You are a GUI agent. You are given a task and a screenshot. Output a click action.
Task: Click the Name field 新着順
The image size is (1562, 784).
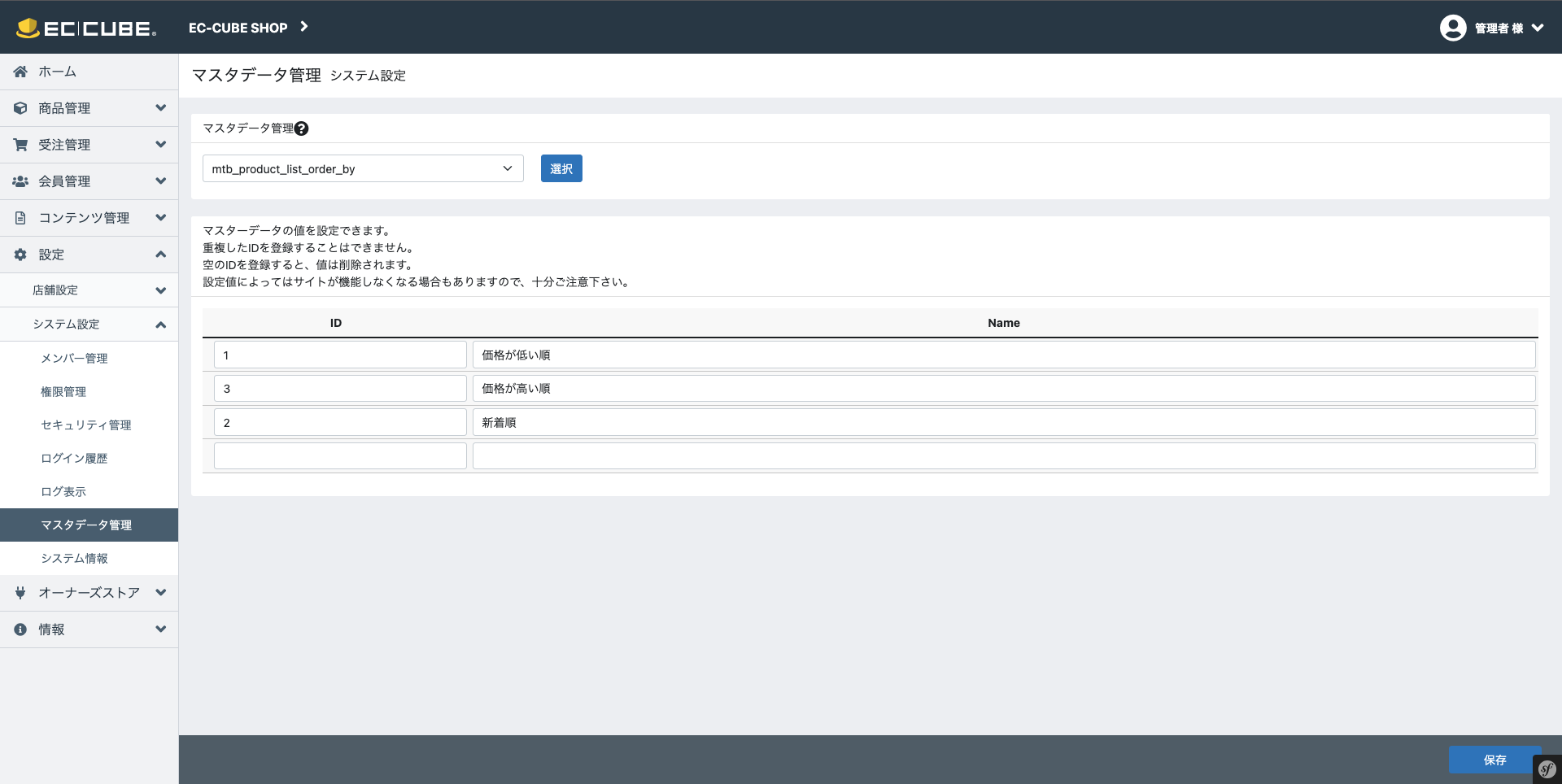point(1004,422)
